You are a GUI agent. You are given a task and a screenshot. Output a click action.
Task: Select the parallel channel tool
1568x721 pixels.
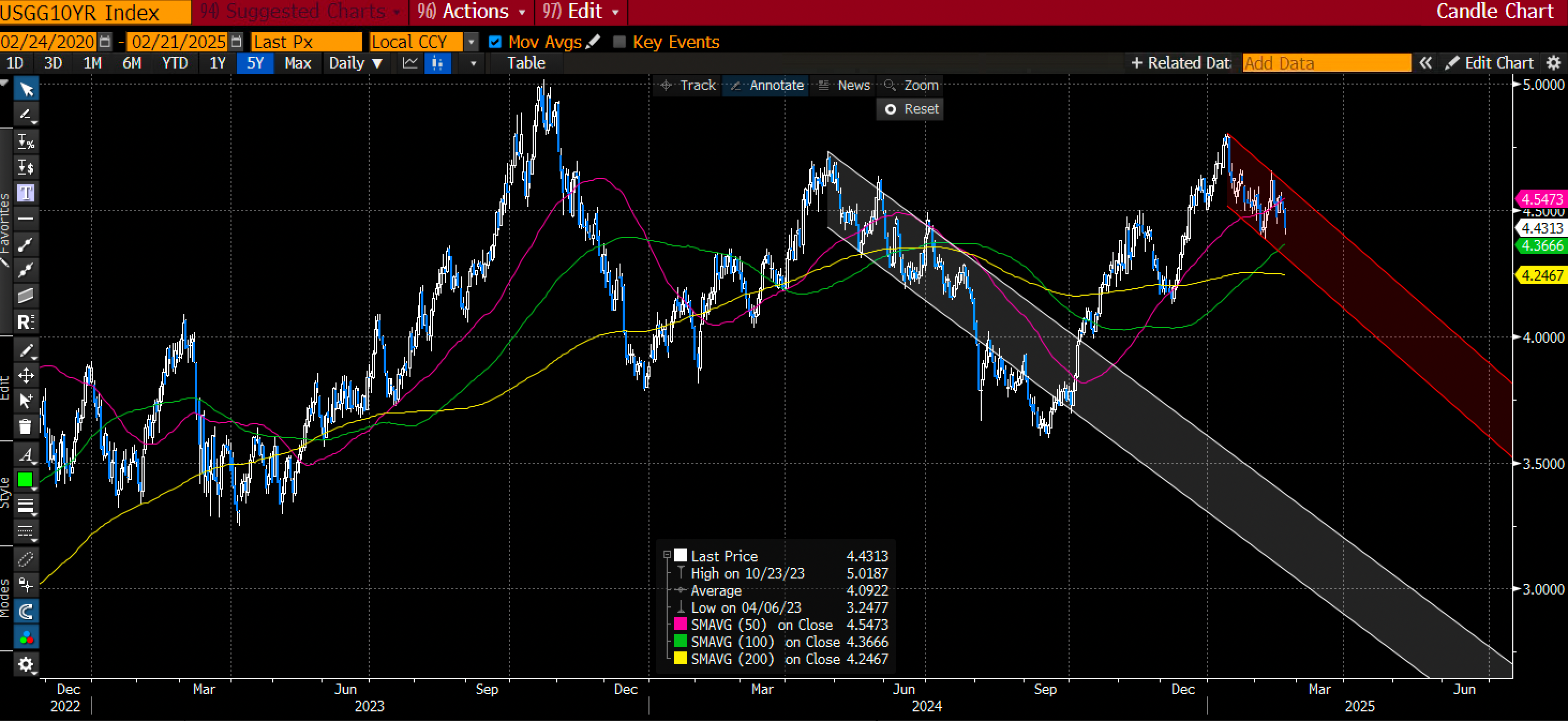pyautogui.click(x=26, y=296)
